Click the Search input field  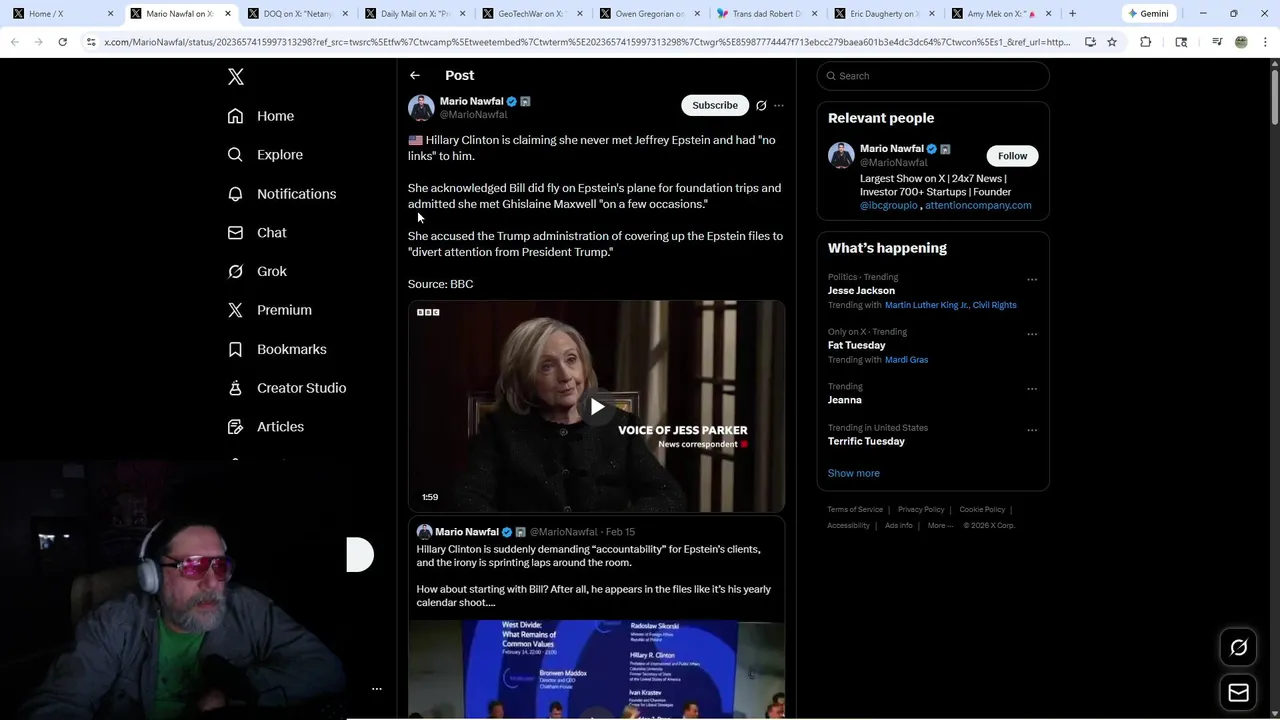point(933,76)
